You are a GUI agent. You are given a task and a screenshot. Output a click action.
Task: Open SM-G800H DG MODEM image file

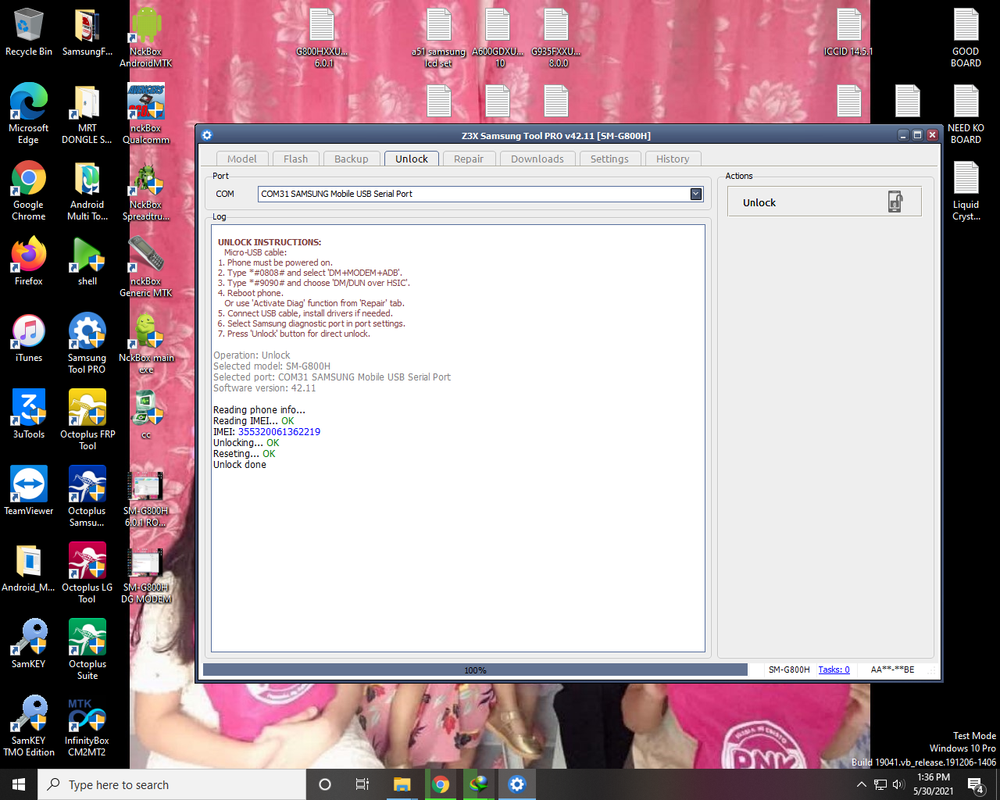tap(145, 574)
